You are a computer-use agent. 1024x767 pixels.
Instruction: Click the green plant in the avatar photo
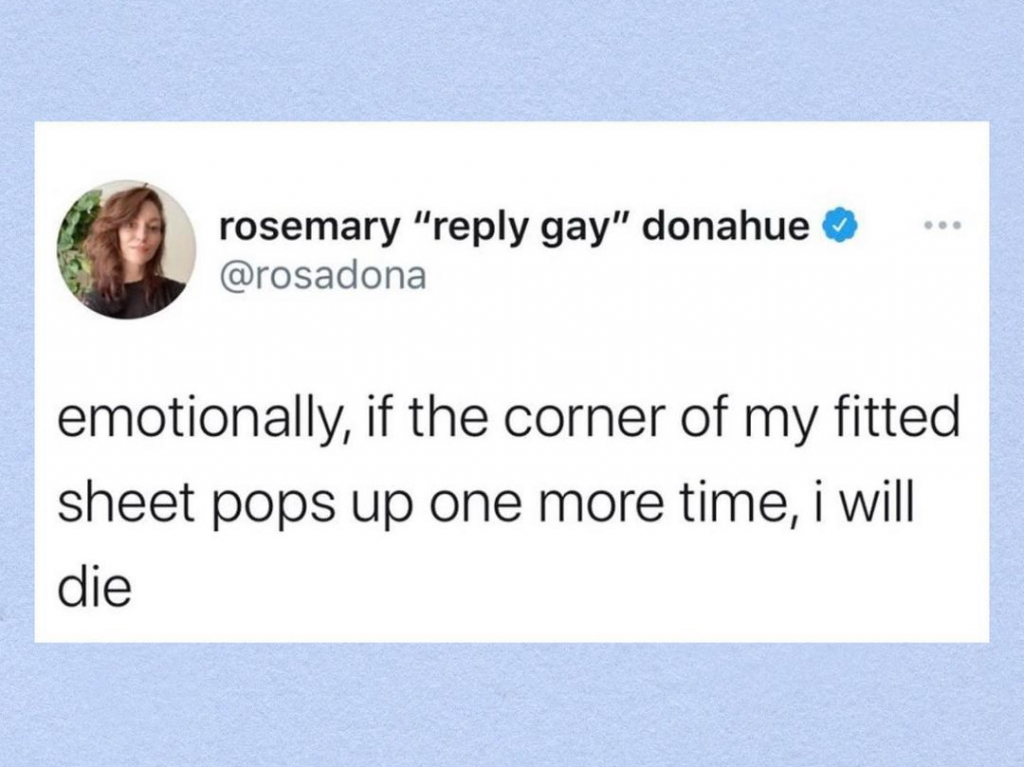tap(75, 240)
